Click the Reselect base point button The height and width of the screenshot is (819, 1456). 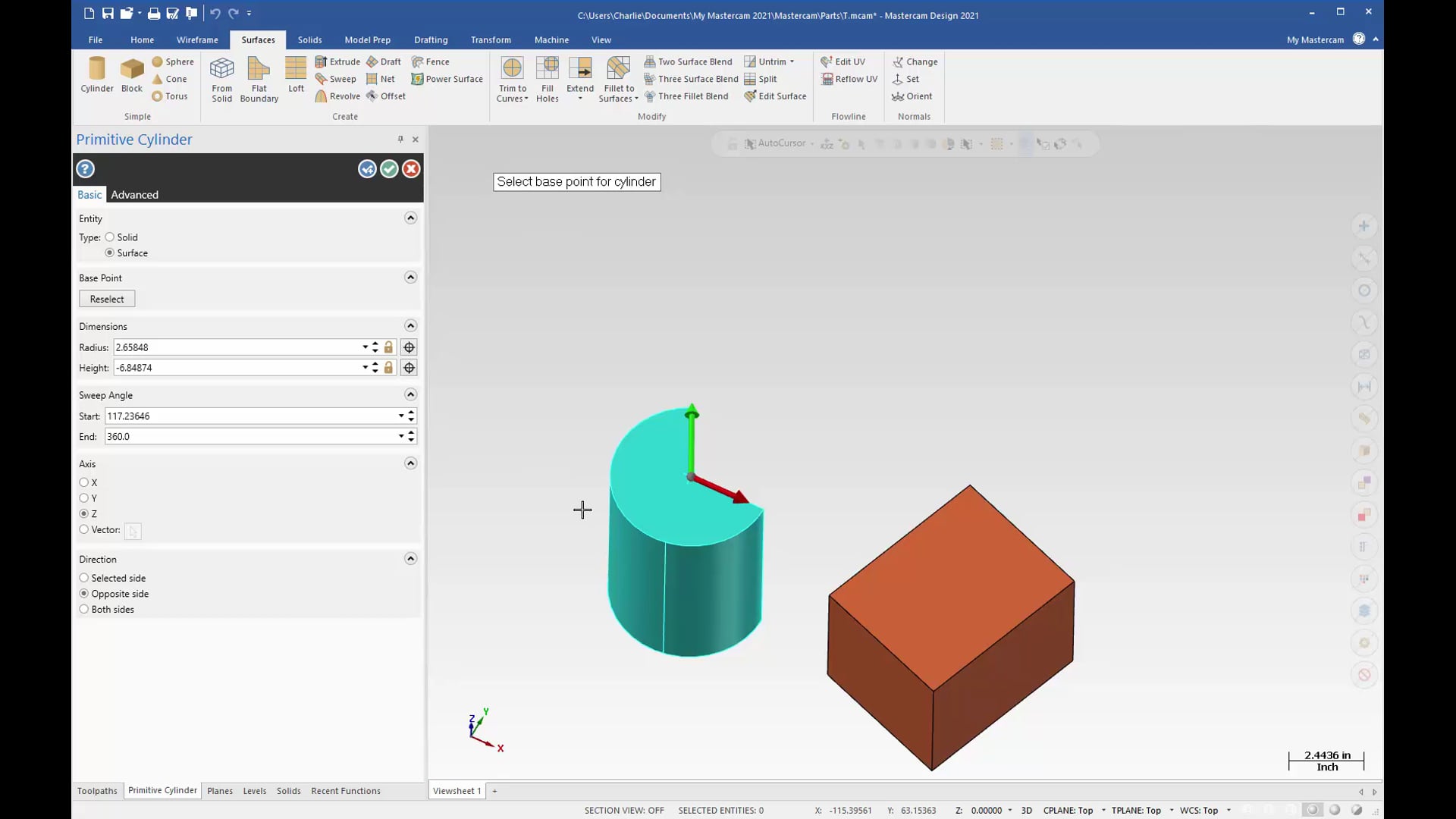pos(107,298)
